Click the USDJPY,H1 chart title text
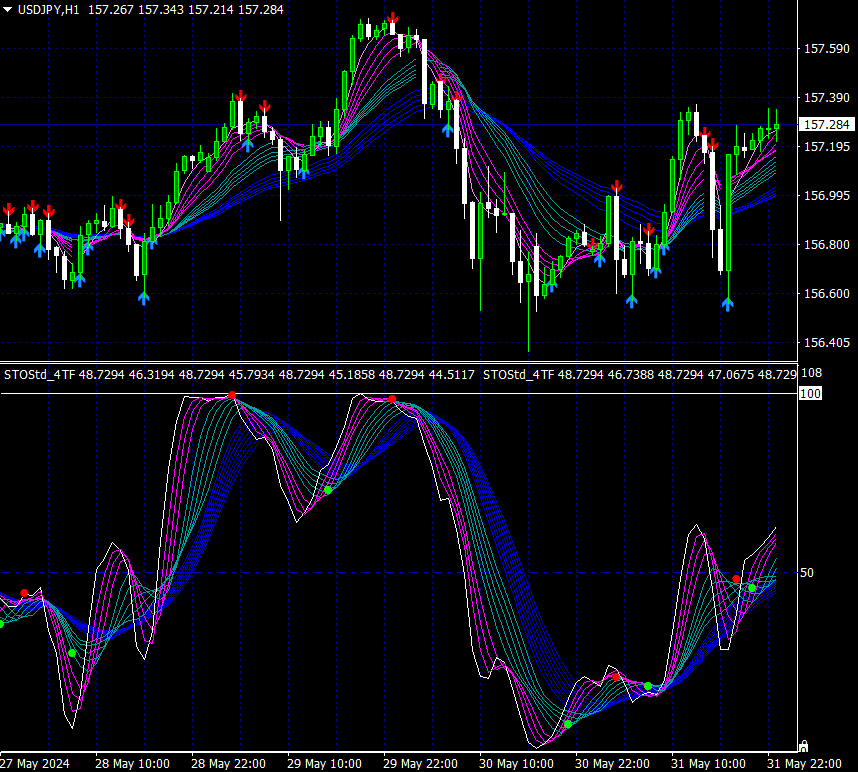The image size is (858, 772). coord(48,10)
